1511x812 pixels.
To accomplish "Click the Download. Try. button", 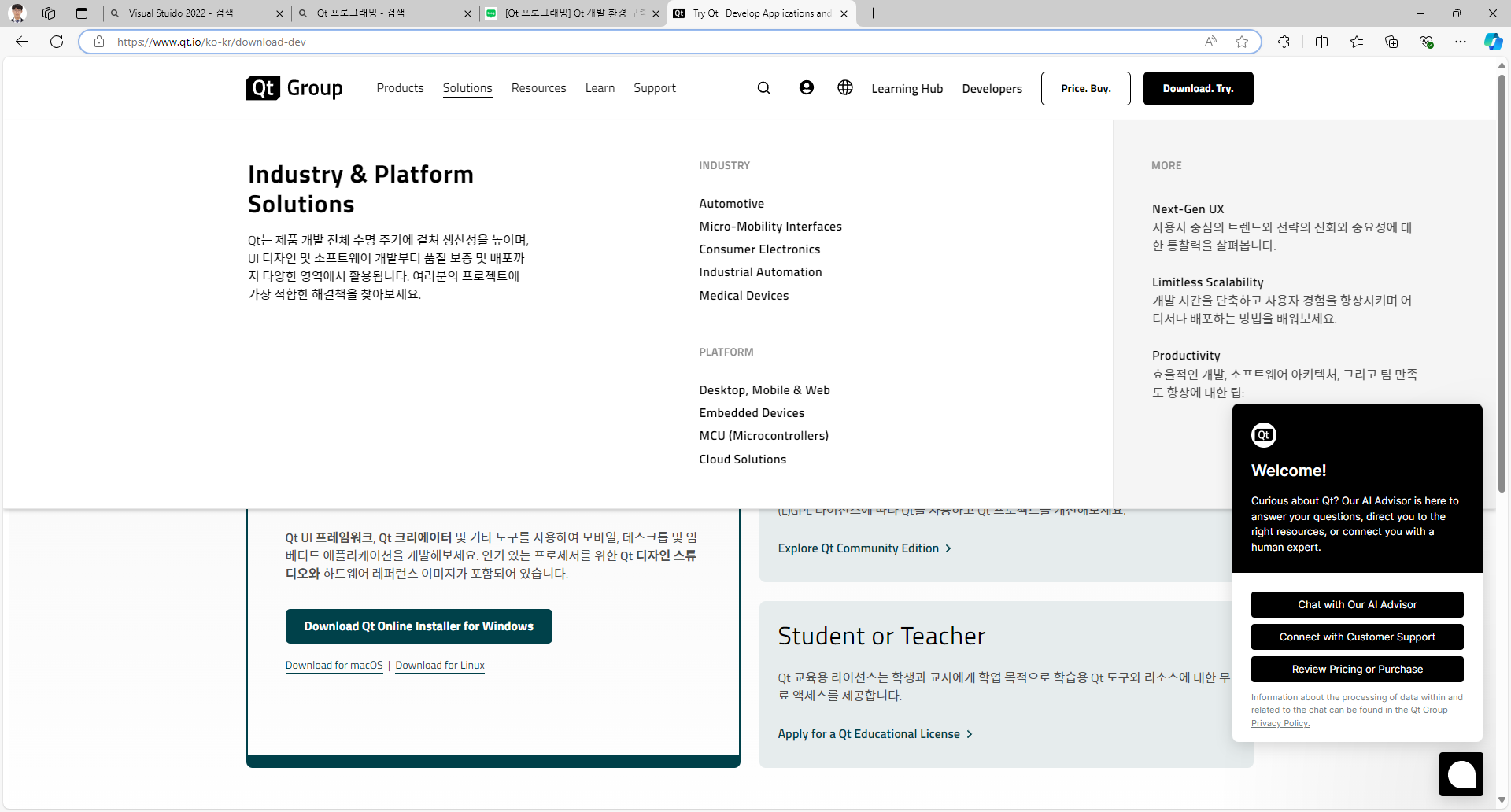I will coord(1199,88).
